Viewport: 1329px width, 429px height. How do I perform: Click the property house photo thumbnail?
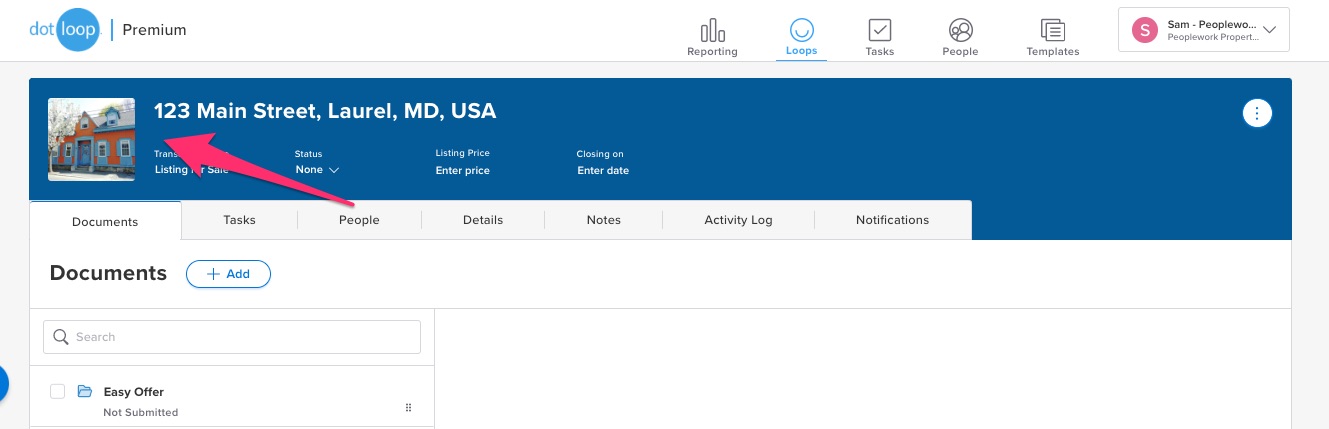(91, 139)
